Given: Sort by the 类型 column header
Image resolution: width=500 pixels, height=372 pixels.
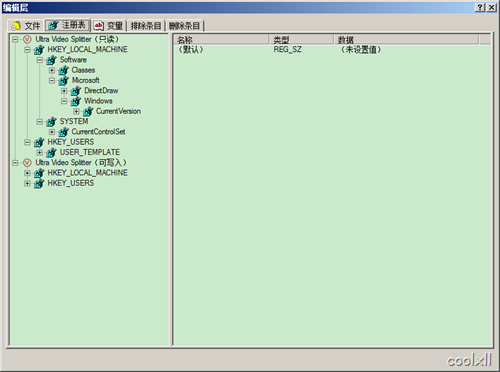Looking at the screenshot, I should [x=301, y=40].
